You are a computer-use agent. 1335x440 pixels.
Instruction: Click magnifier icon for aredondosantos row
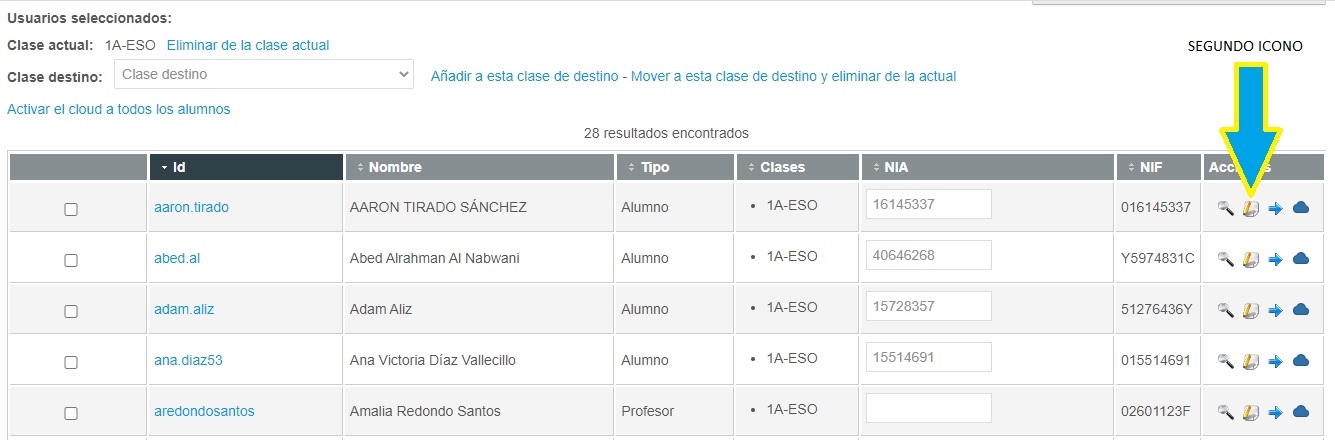click(x=1224, y=411)
